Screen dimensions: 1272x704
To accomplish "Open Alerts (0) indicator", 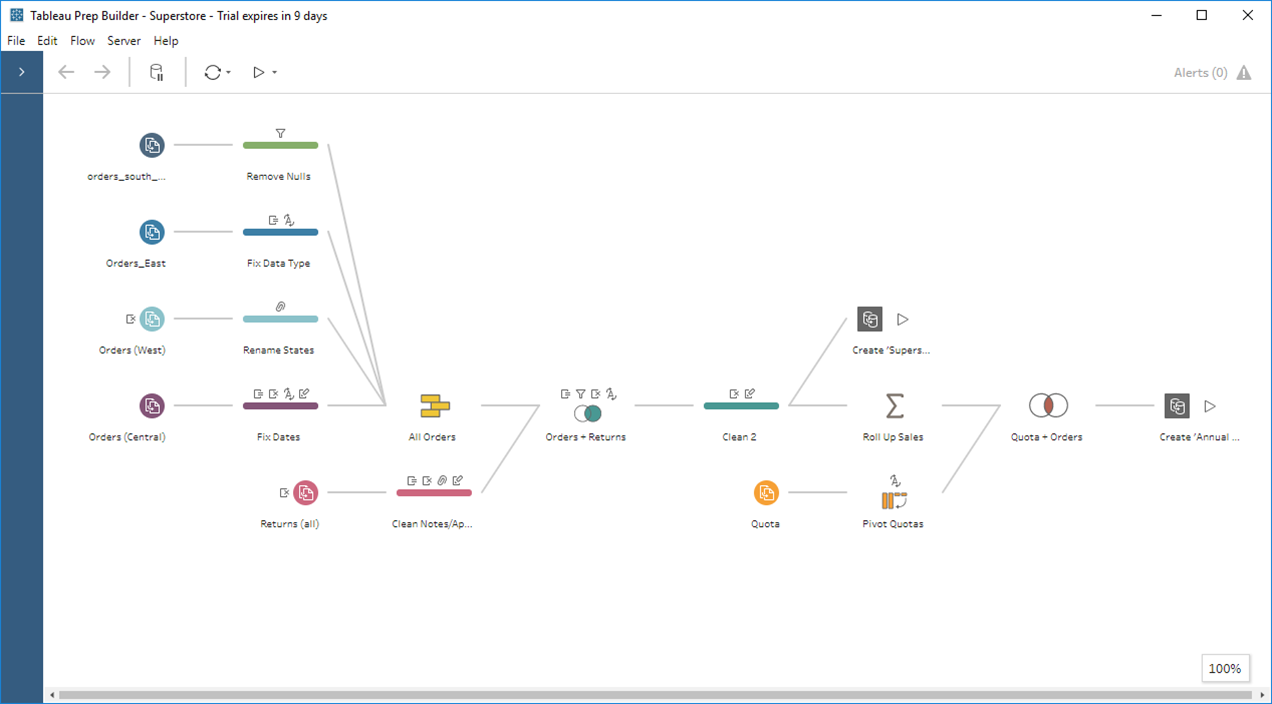I will pos(1200,73).
